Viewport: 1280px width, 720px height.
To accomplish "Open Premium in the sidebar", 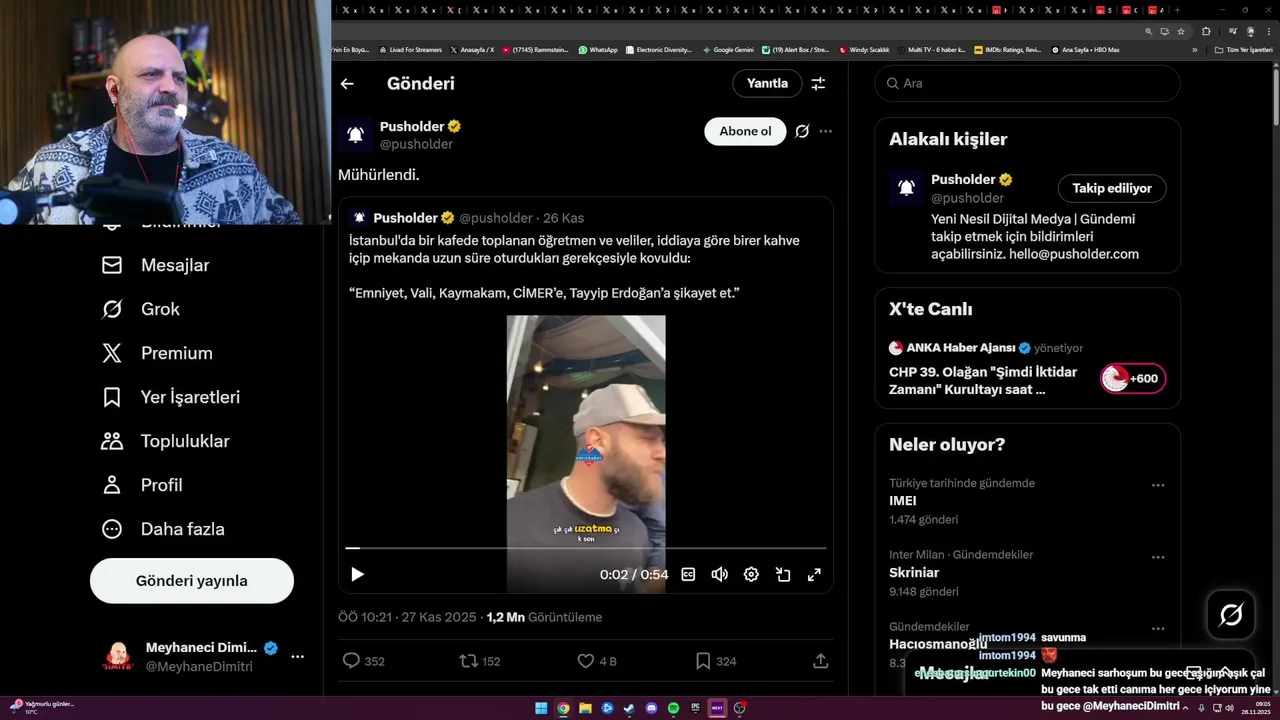I will pyautogui.click(x=157, y=353).
